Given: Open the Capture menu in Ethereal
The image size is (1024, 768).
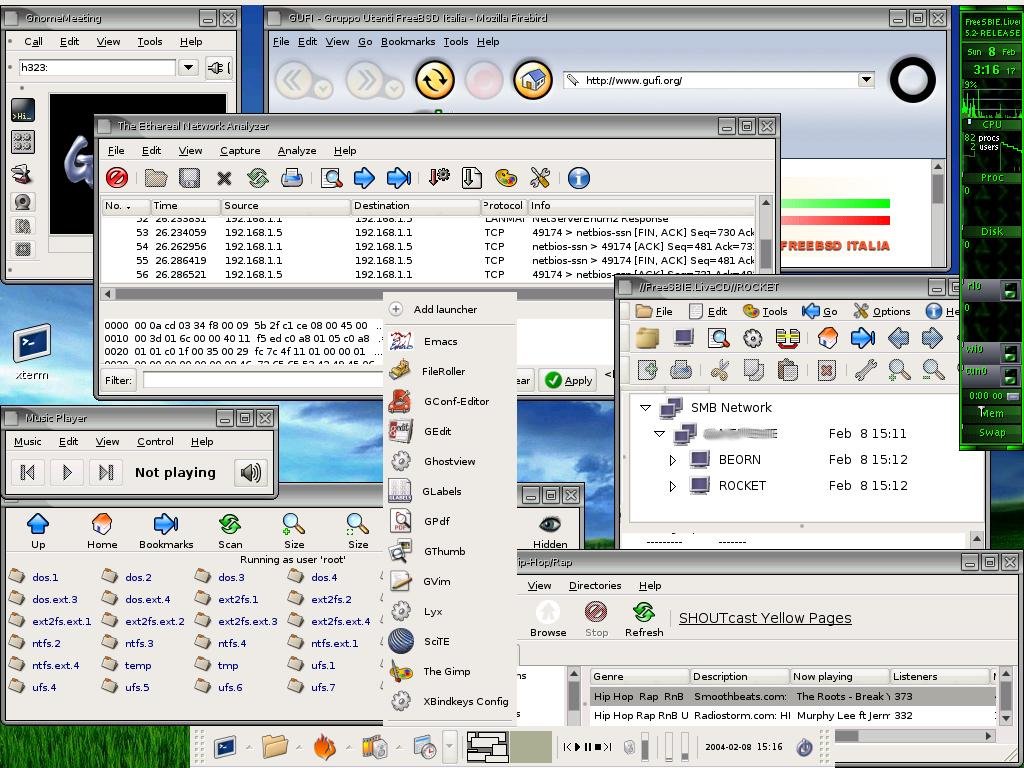Looking at the screenshot, I should click(240, 150).
